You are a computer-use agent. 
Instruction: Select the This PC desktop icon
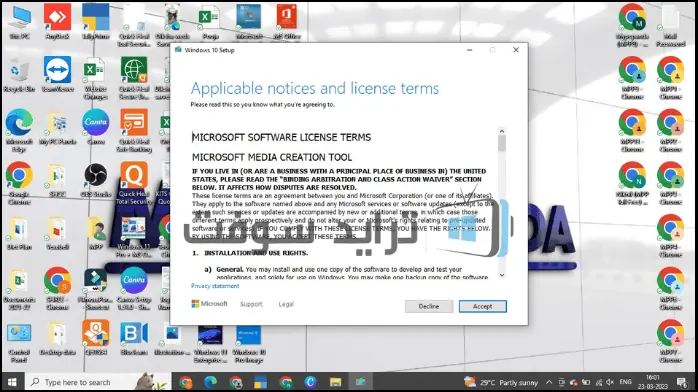click(20, 22)
